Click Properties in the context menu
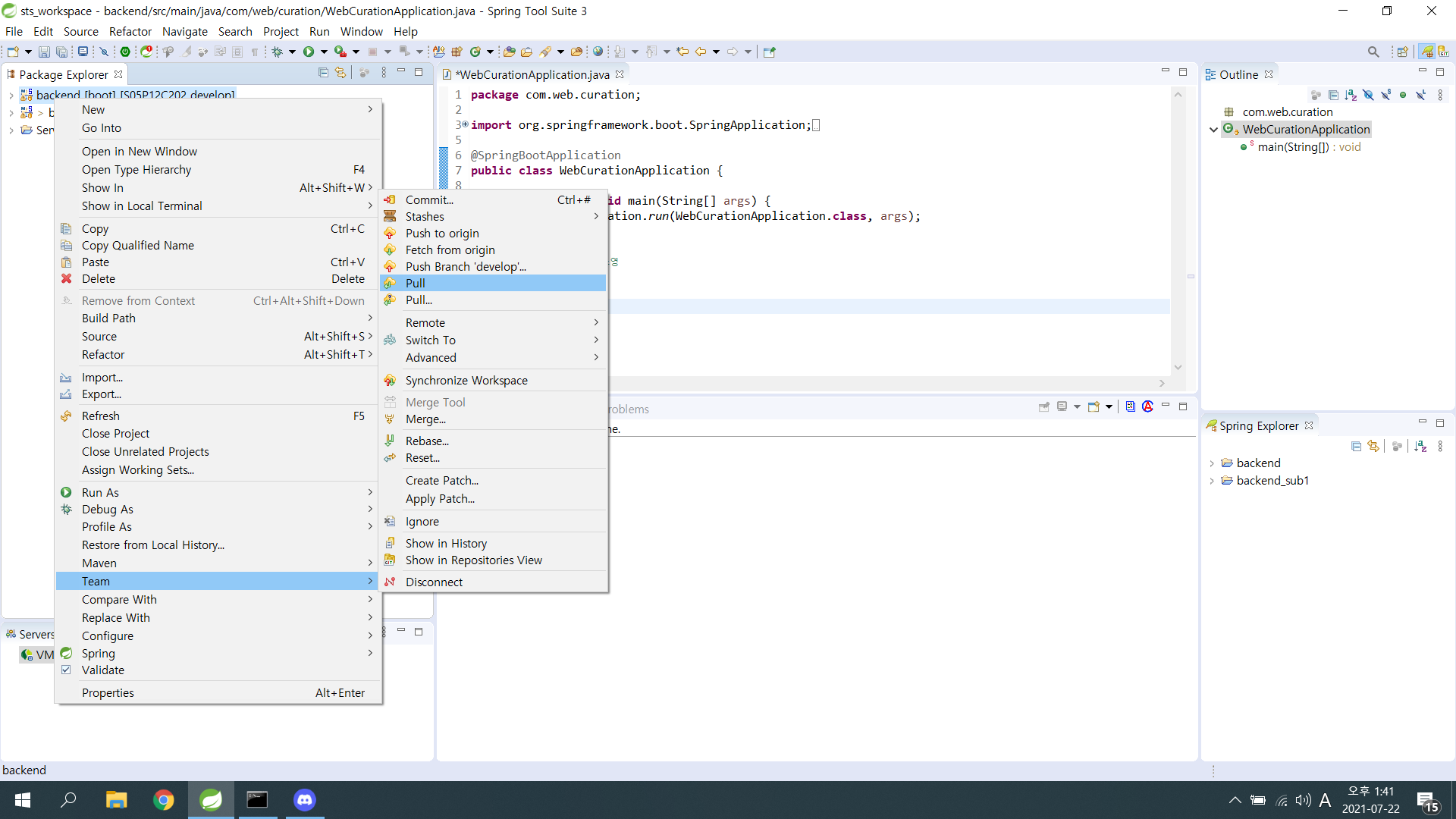 (108, 692)
